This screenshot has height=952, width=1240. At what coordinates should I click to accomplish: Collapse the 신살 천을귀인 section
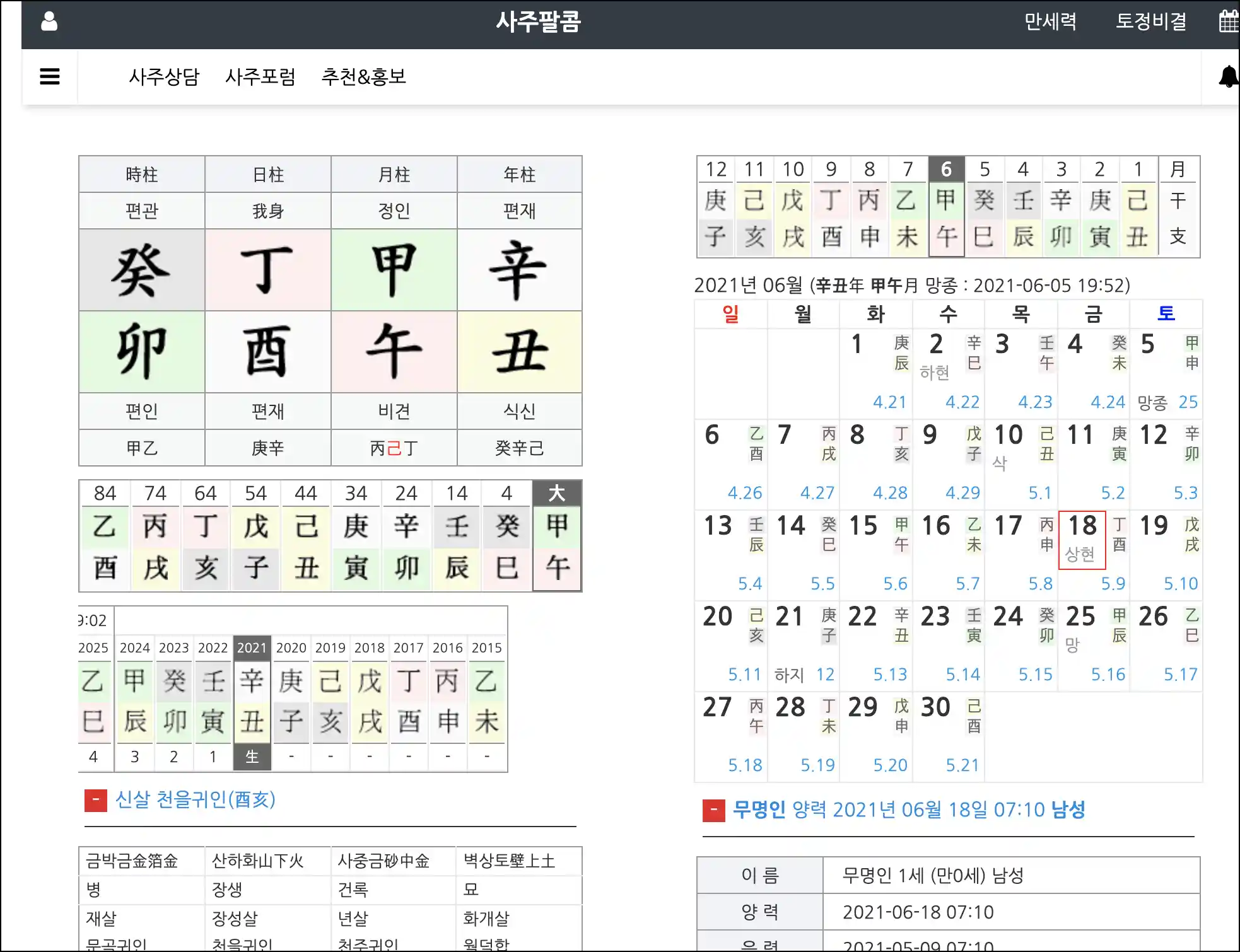tap(95, 800)
